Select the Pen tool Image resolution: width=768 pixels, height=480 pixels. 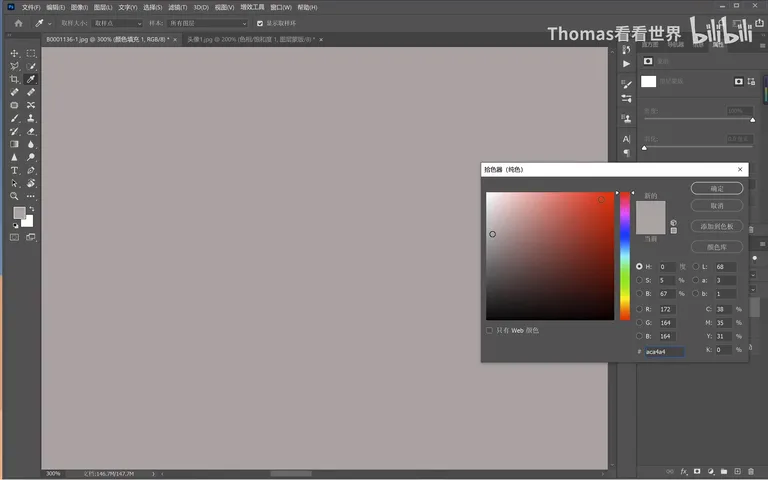pos(31,170)
